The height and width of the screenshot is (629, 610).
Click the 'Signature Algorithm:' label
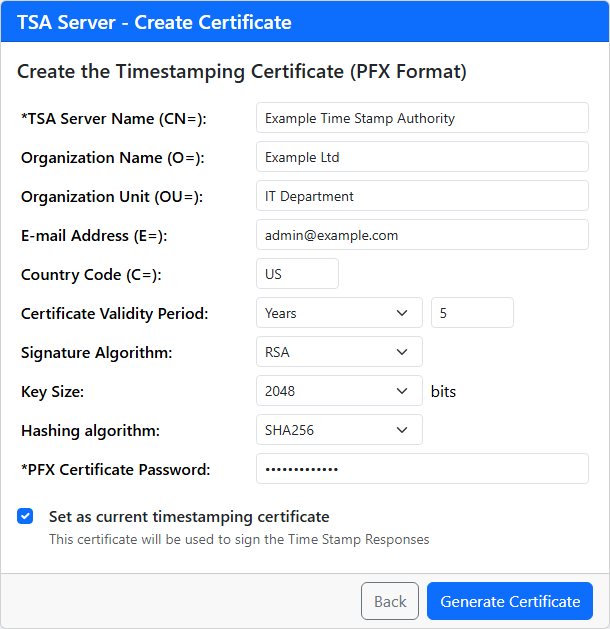96,353
